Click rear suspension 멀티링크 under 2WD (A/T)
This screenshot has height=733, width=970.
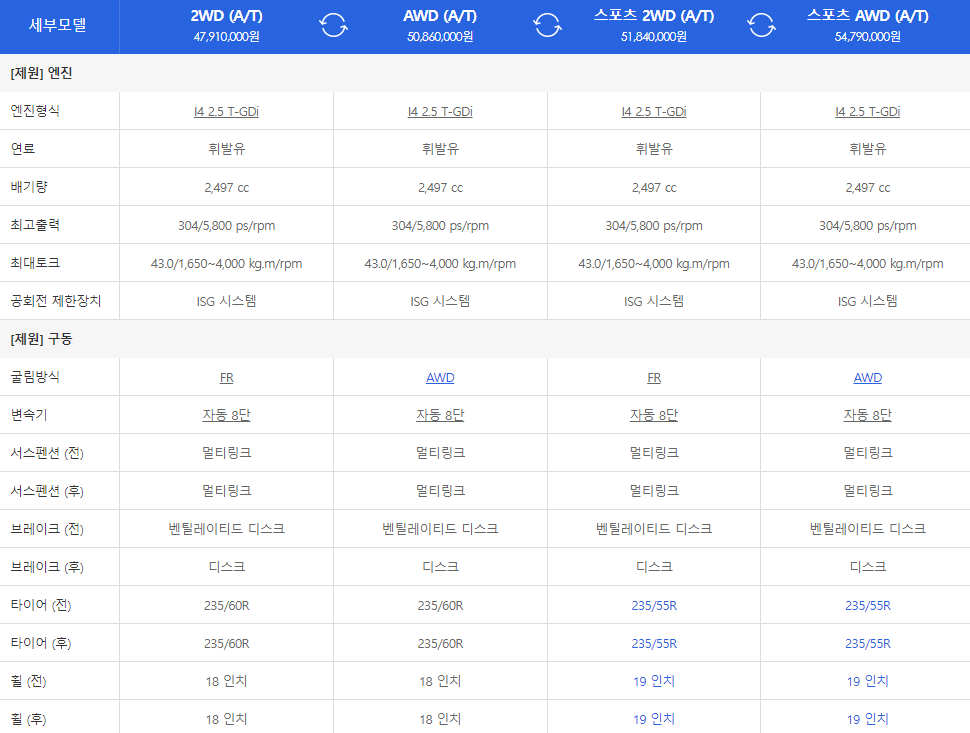(x=226, y=491)
